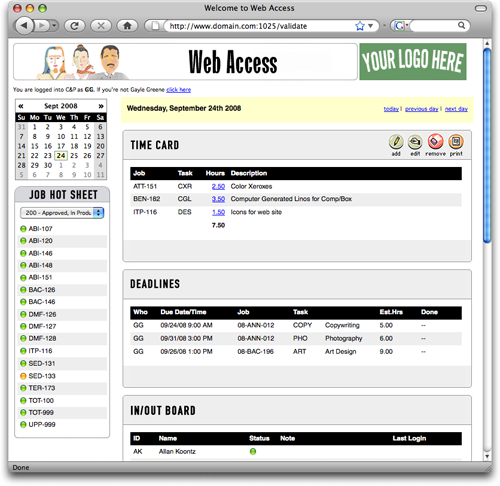Viewport: 500px width, 486px height.
Task: Click the browser back arrow
Action: click(24, 26)
